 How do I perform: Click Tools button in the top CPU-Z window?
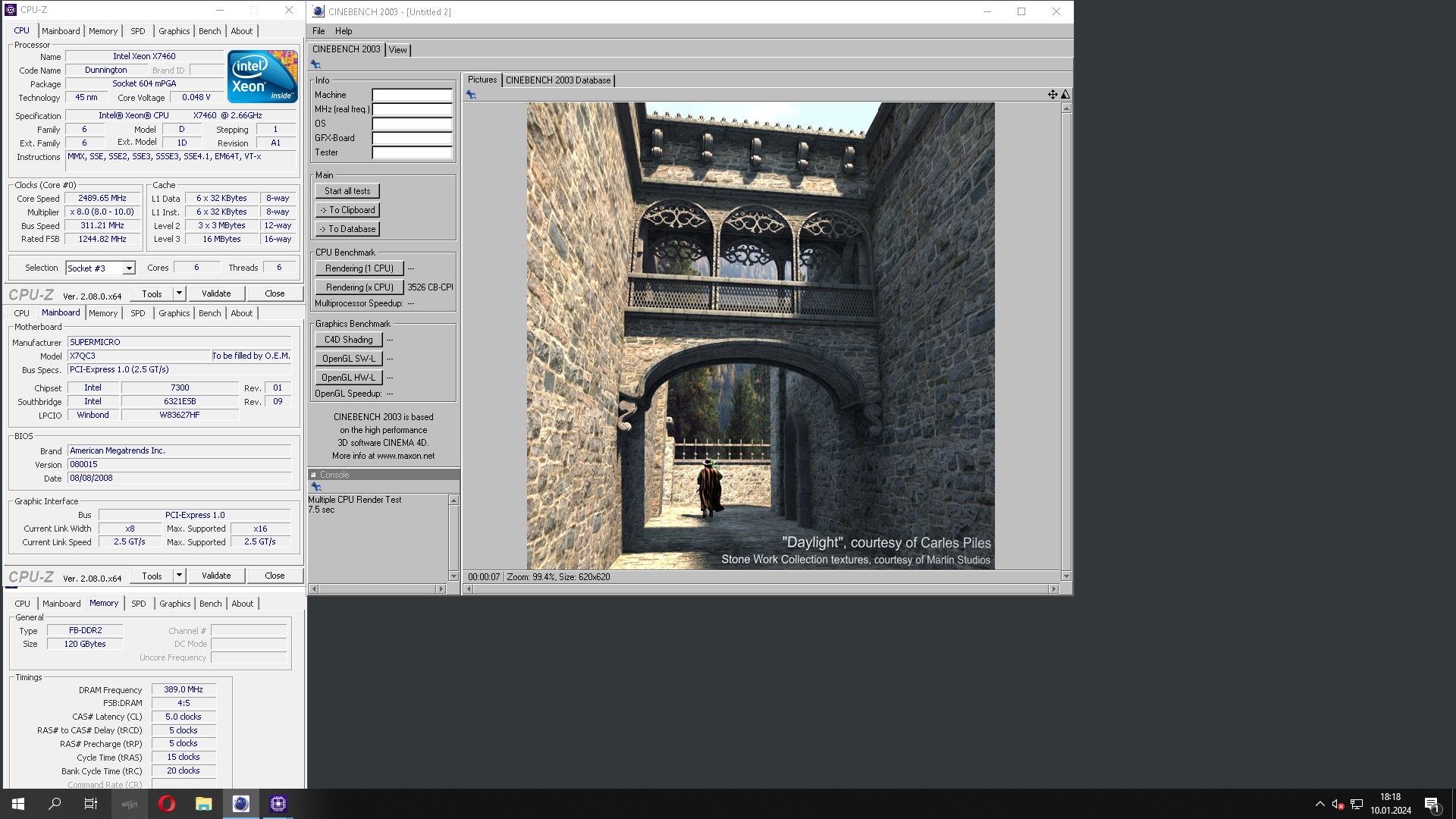(x=152, y=293)
